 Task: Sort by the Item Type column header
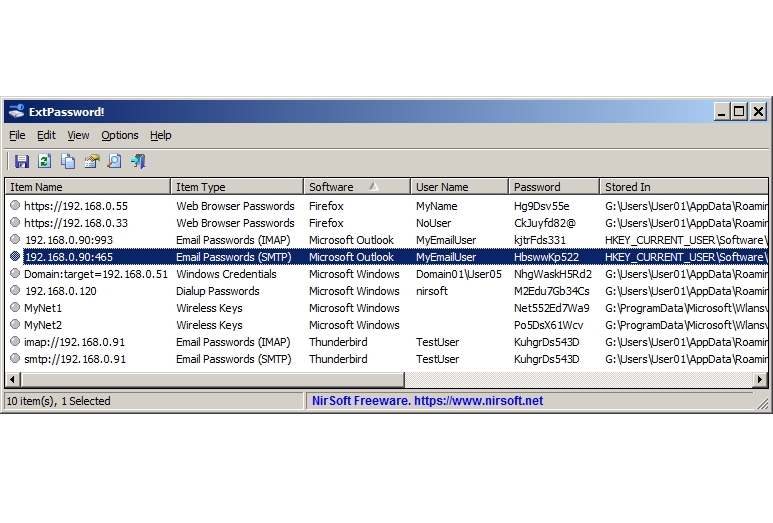(x=237, y=187)
